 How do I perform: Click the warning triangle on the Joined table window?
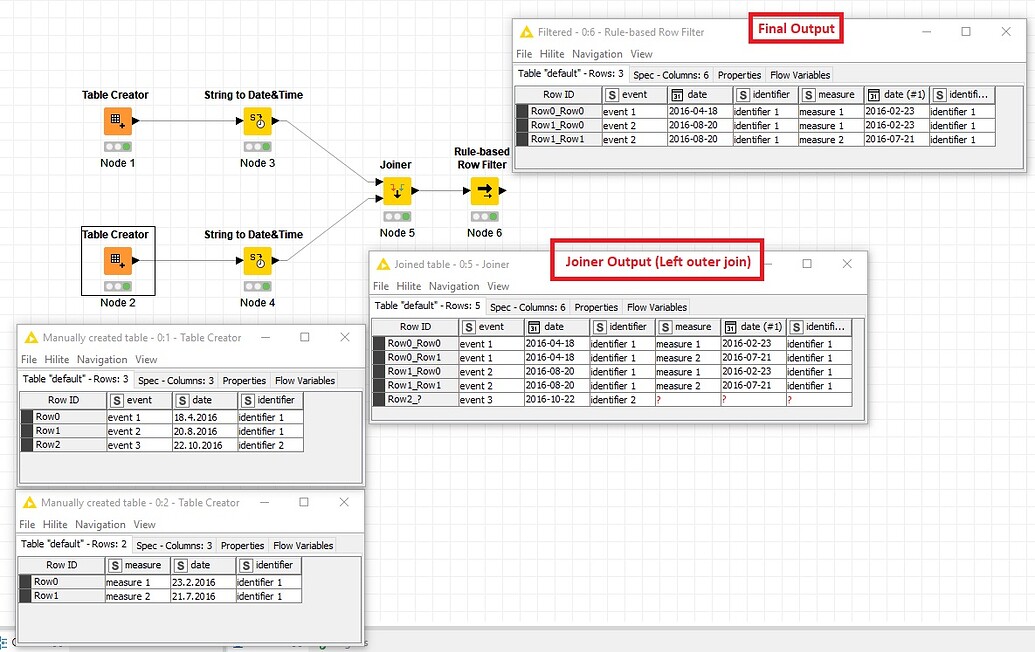coord(386,262)
